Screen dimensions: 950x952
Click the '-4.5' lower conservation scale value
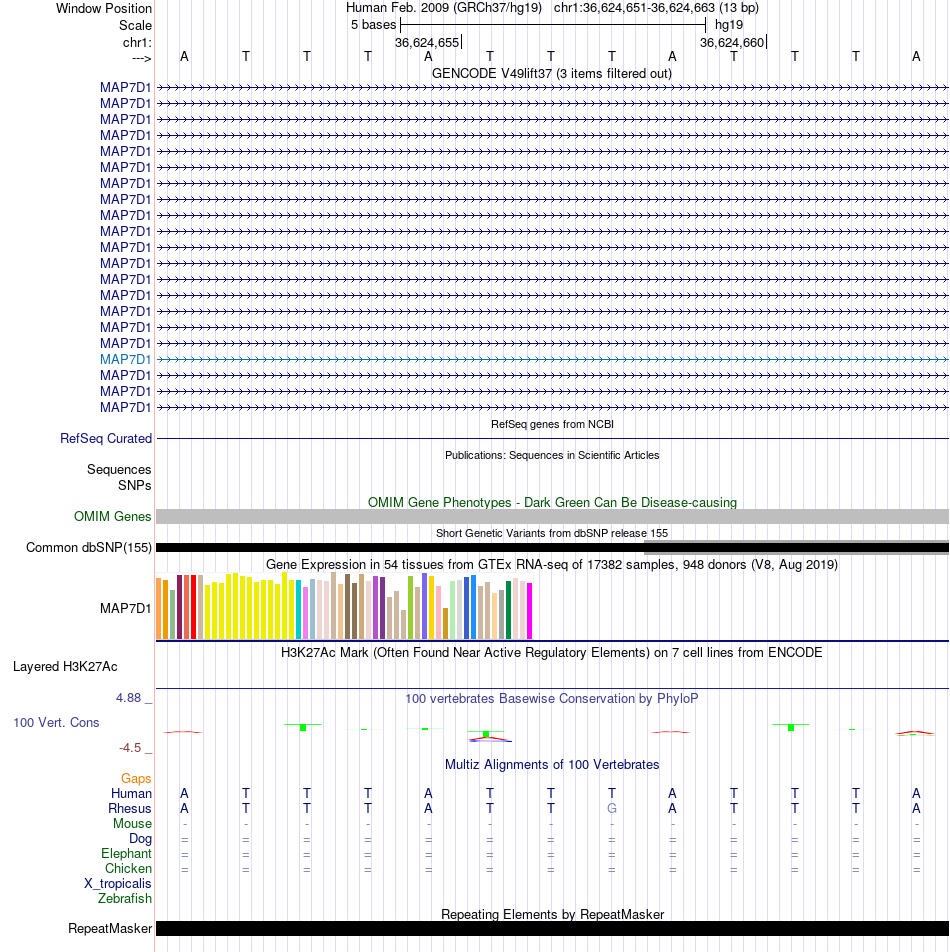point(130,747)
